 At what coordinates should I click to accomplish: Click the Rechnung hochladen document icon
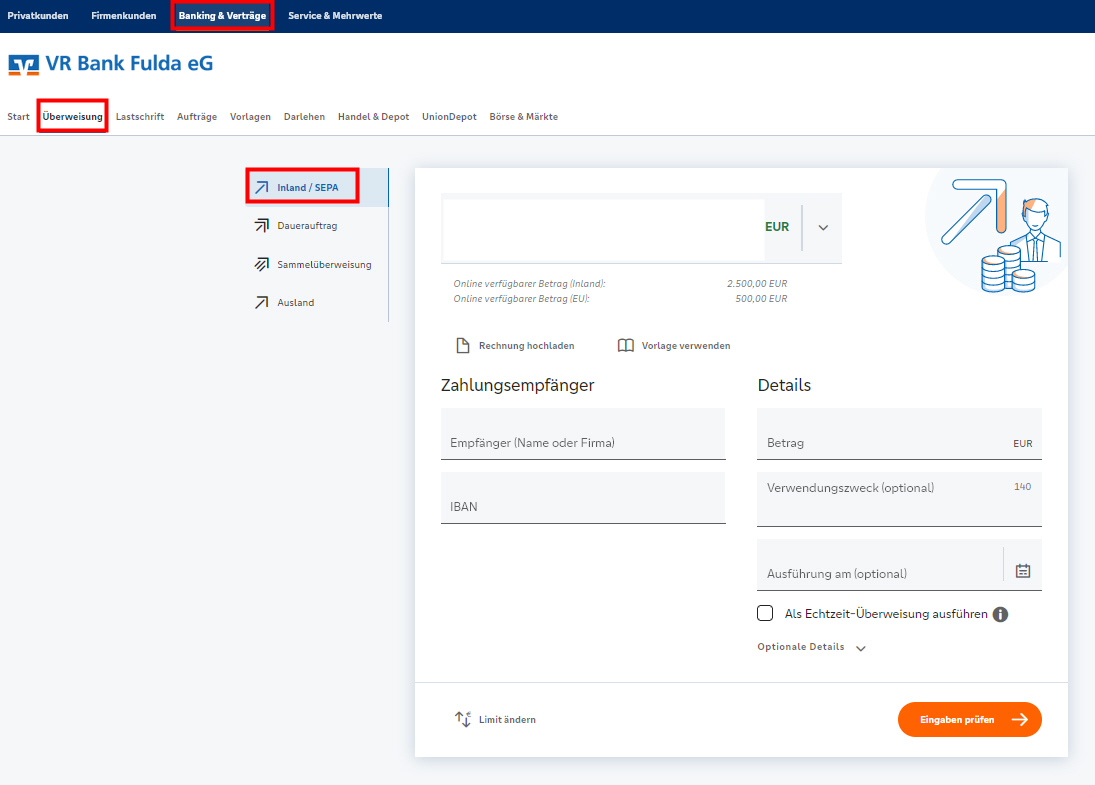point(462,346)
